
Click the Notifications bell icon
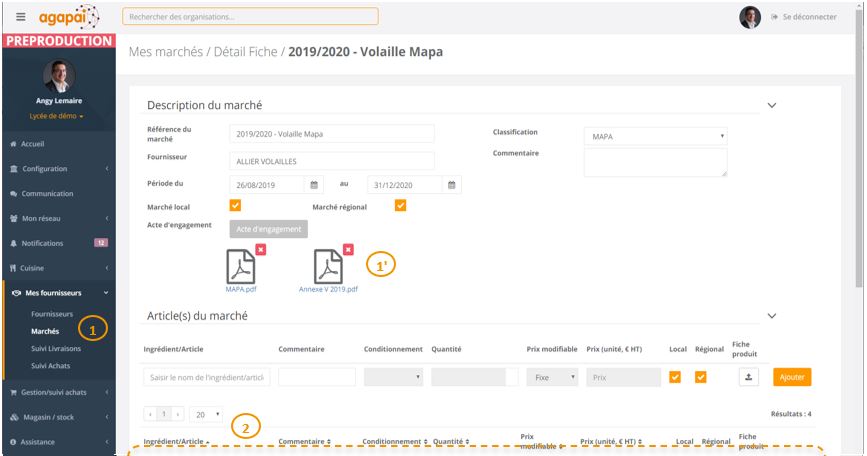pos(13,243)
